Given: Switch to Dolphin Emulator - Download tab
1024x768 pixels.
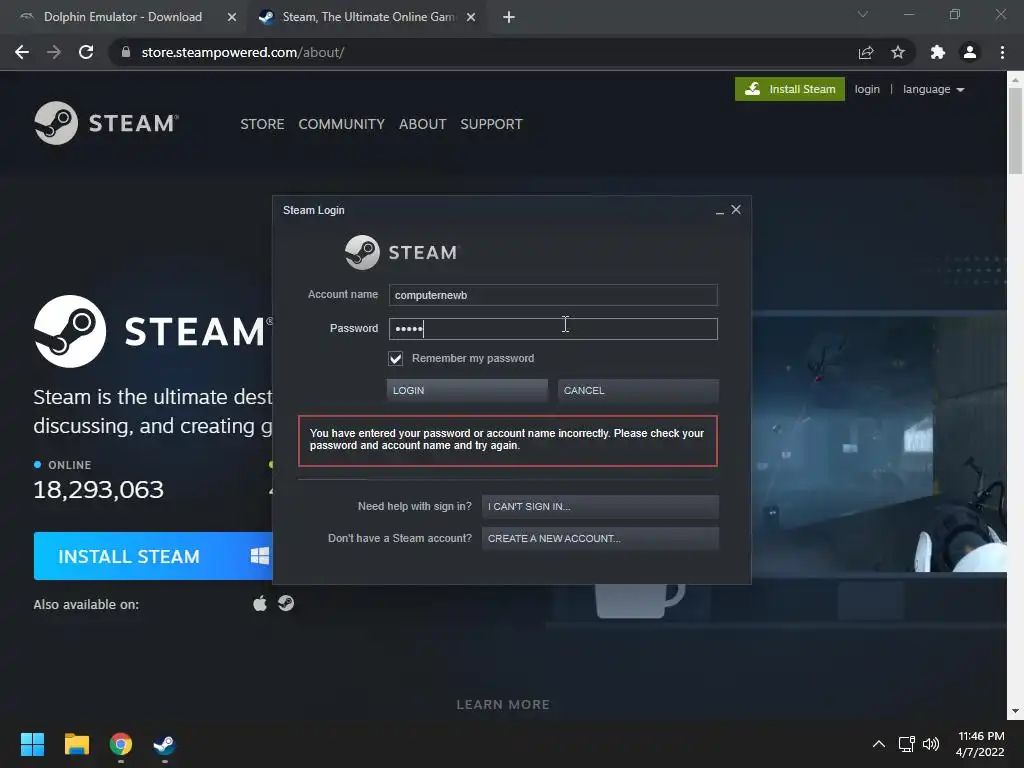Looking at the screenshot, I should [123, 17].
